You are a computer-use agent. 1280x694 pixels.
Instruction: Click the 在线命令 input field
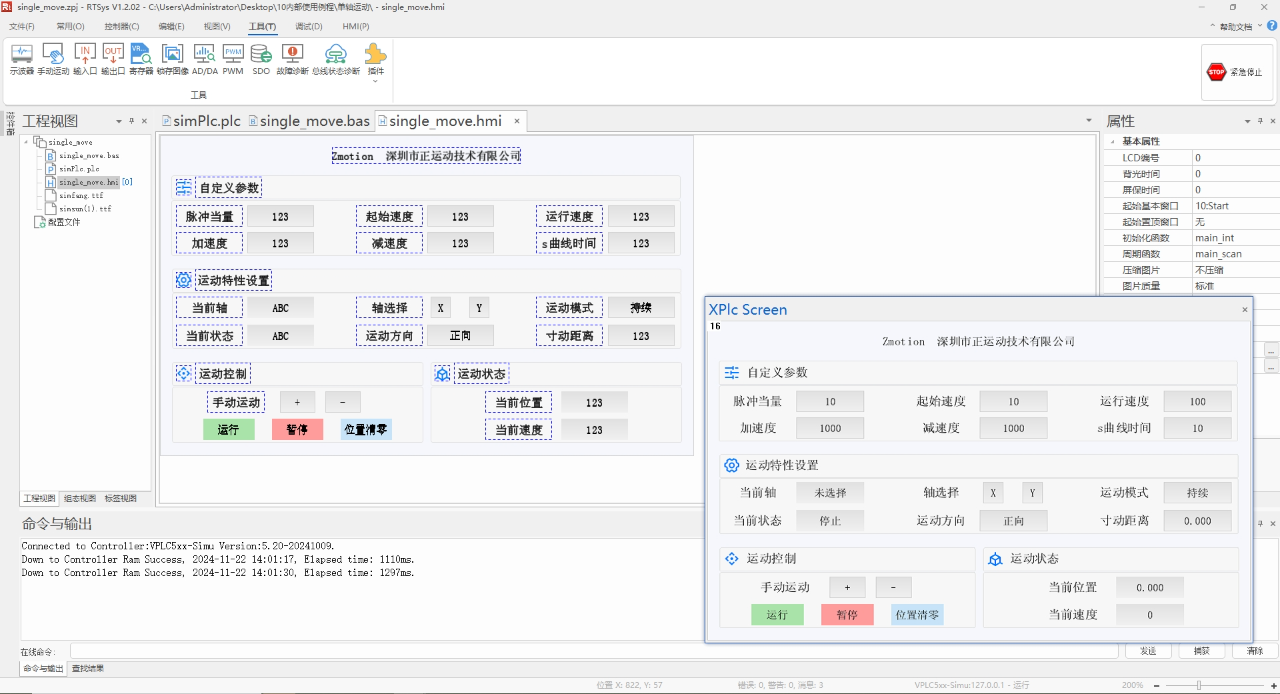593,651
